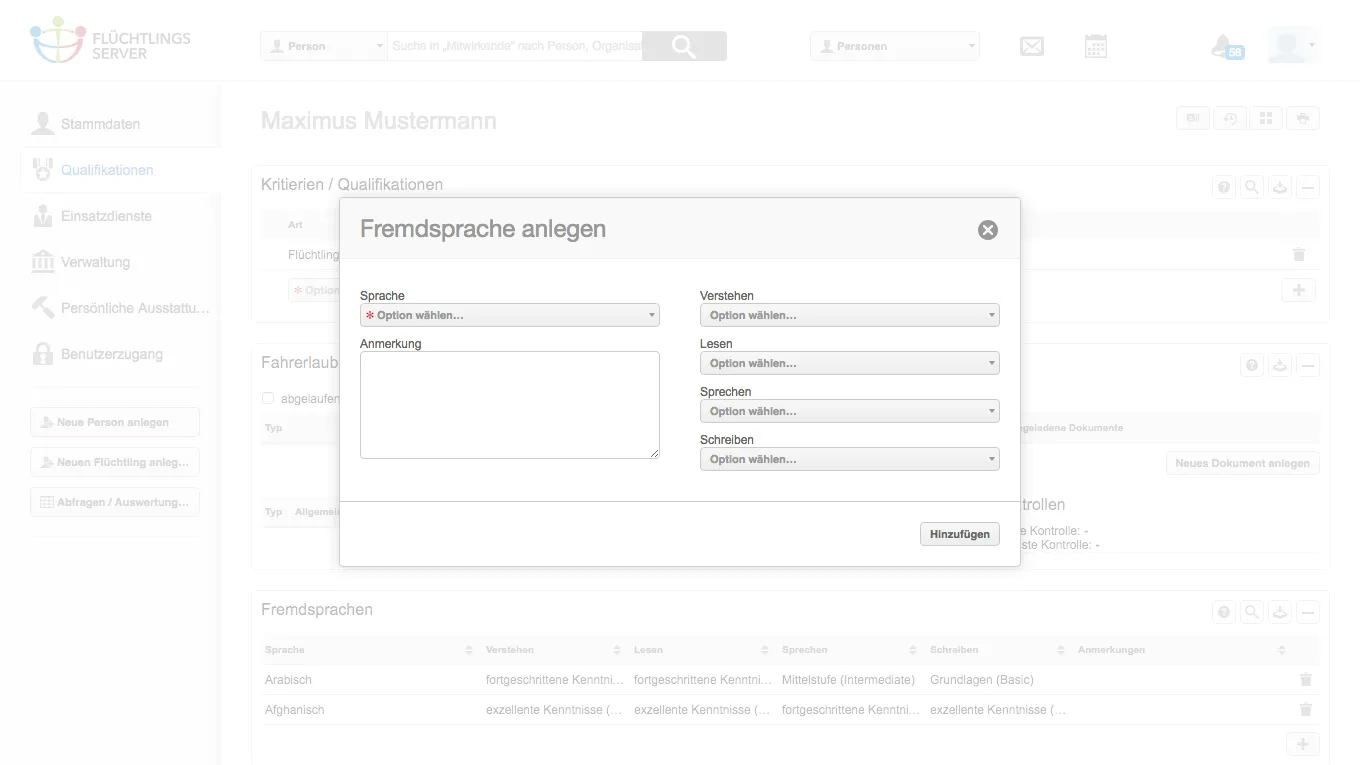Open the mail envelope icon
Screen dimensions: 1360x765
(1032, 46)
